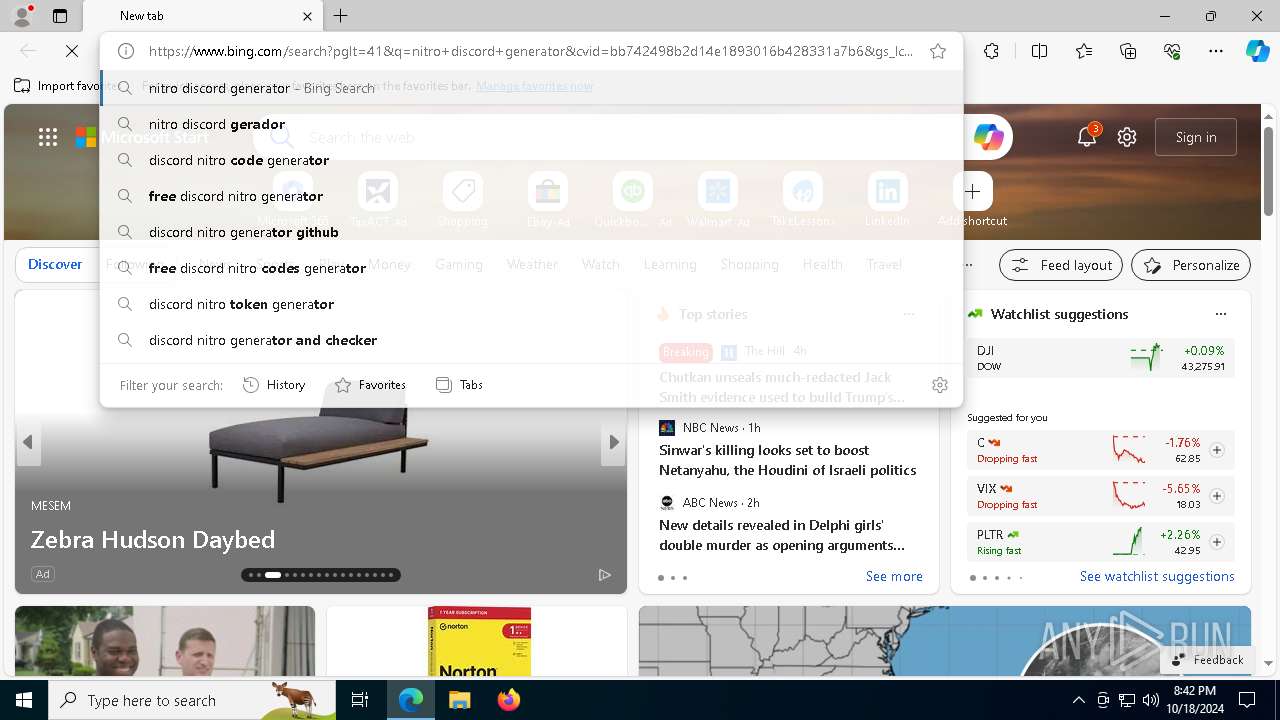This screenshot has height=720, width=1280.
Task: Open ad choices icon on daybed card
Action: (604, 574)
